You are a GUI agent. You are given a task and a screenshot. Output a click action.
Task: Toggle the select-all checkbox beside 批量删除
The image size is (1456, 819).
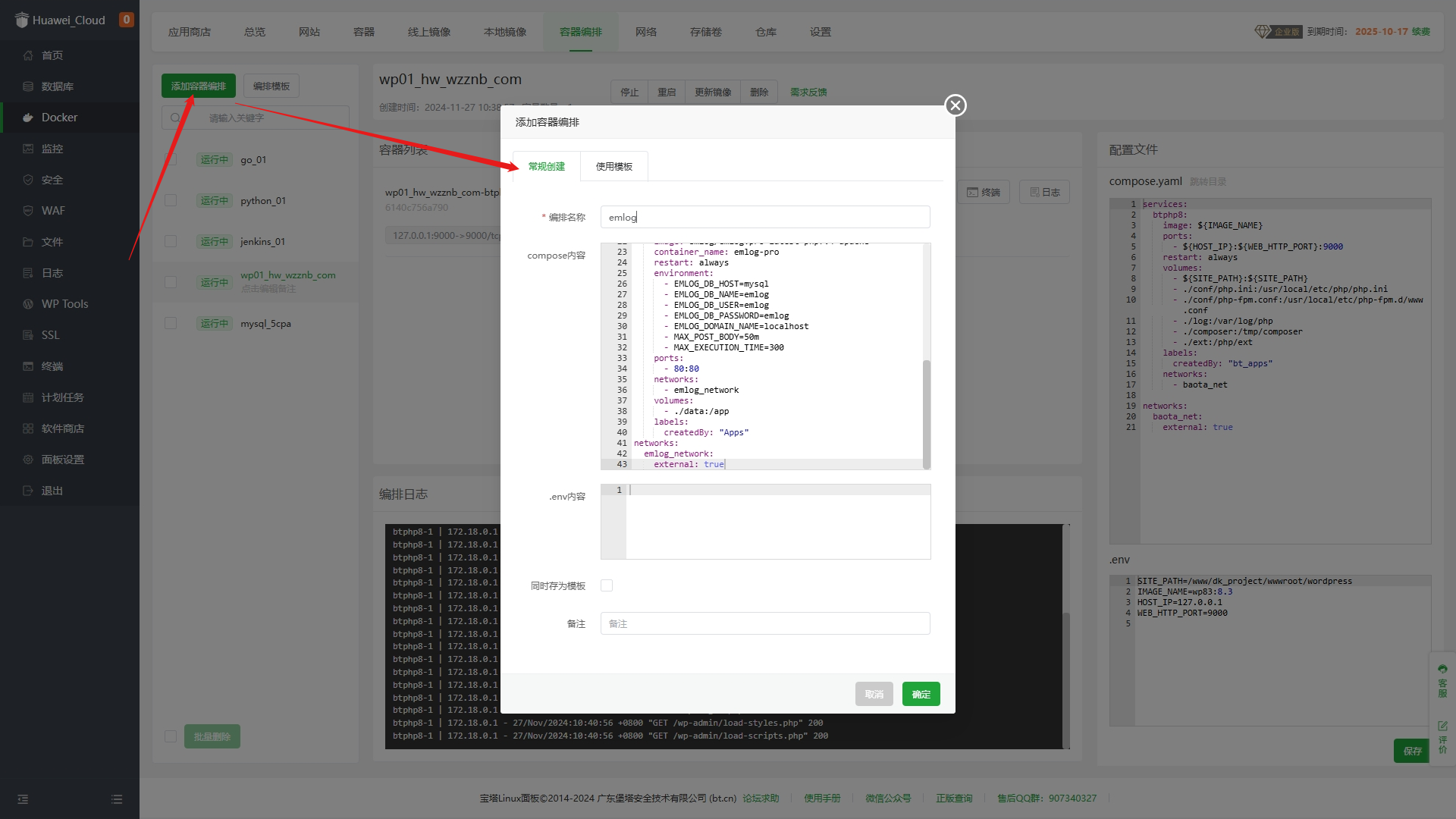click(x=171, y=736)
